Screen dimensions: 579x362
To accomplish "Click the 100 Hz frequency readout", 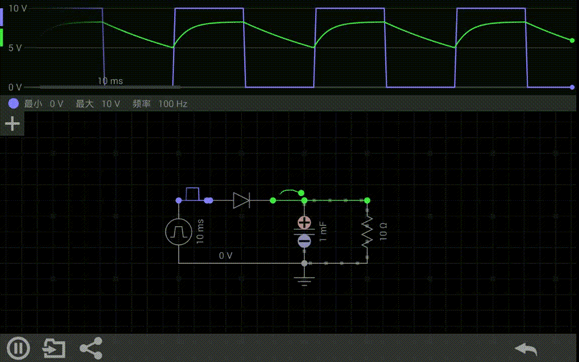I will 173,104.
